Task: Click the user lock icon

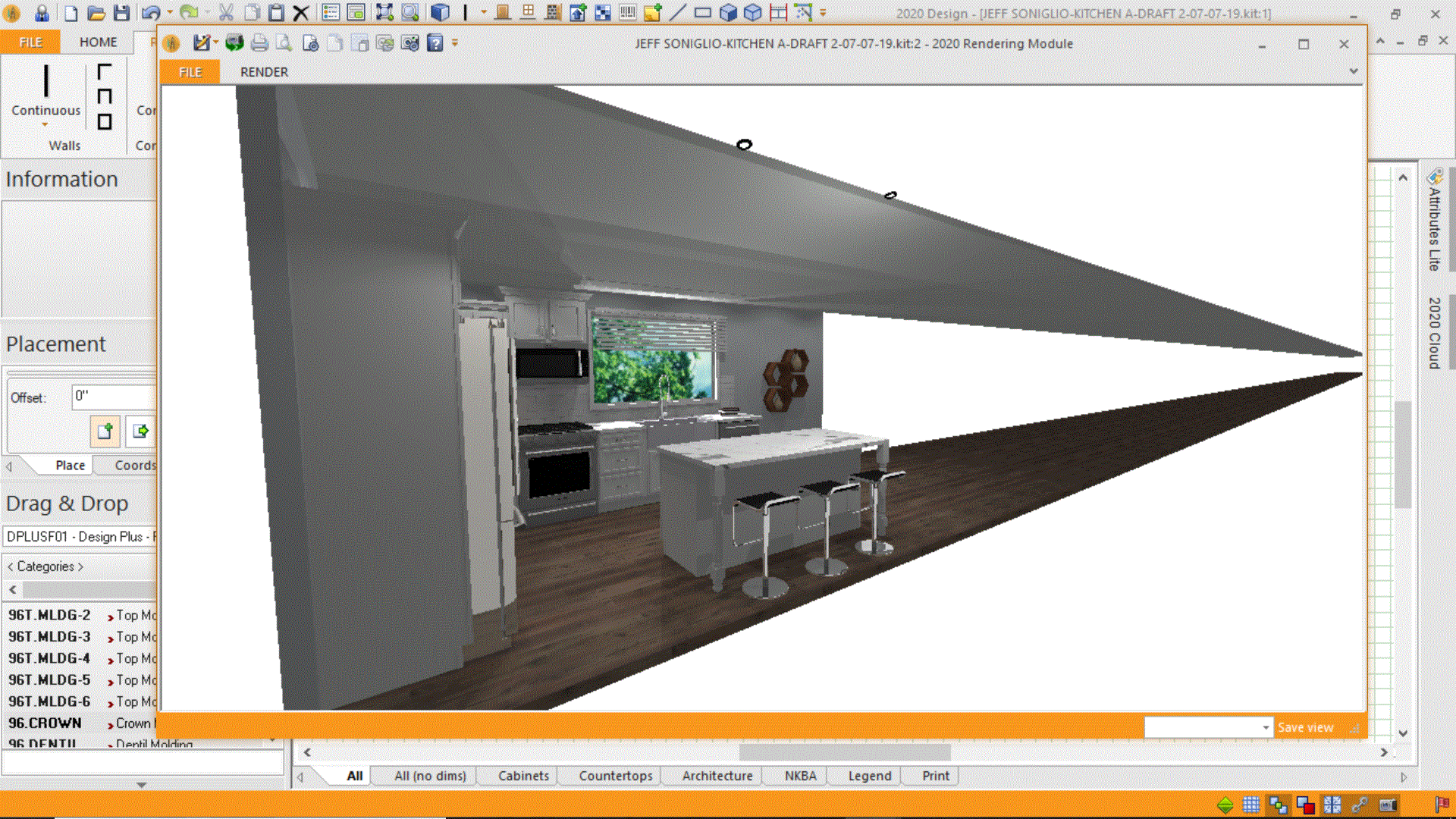Action: [x=42, y=13]
